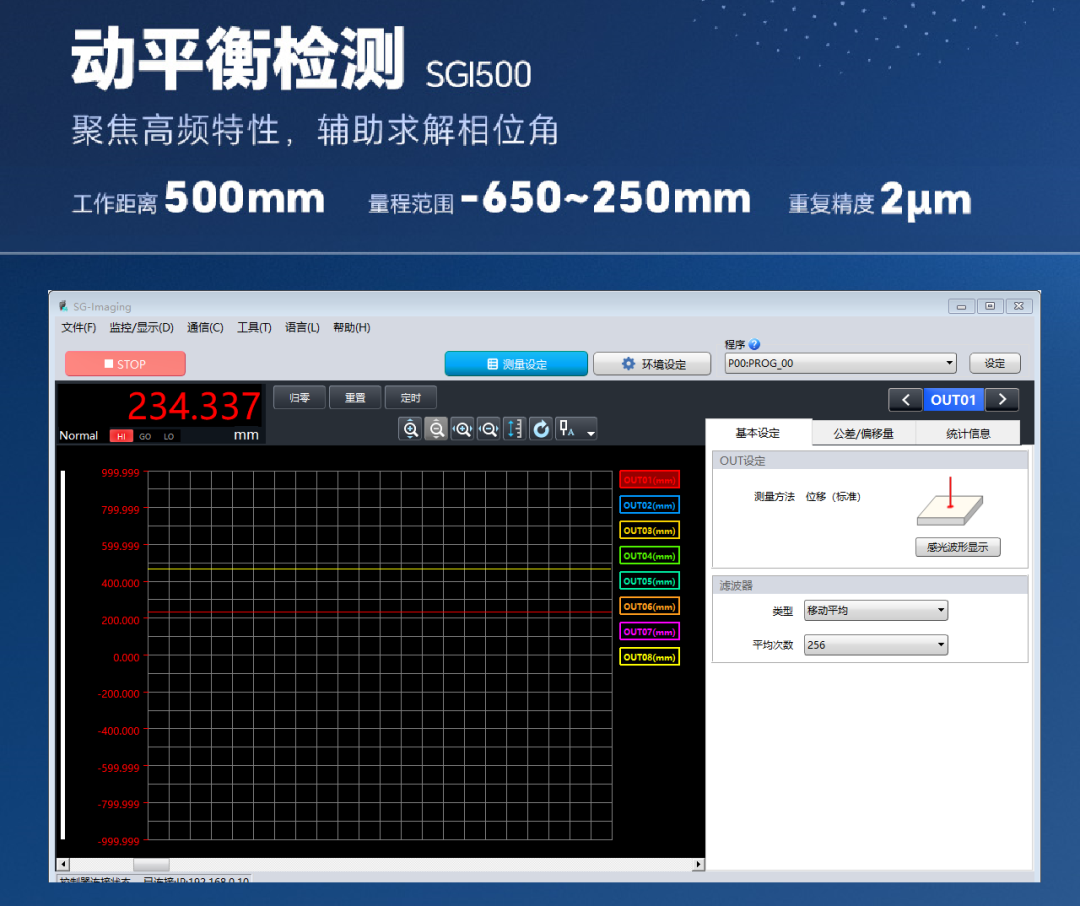Image resolution: width=1080 pixels, height=906 pixels.
Task: Click the 环境设定 gear button
Action: pyautogui.click(x=654, y=364)
